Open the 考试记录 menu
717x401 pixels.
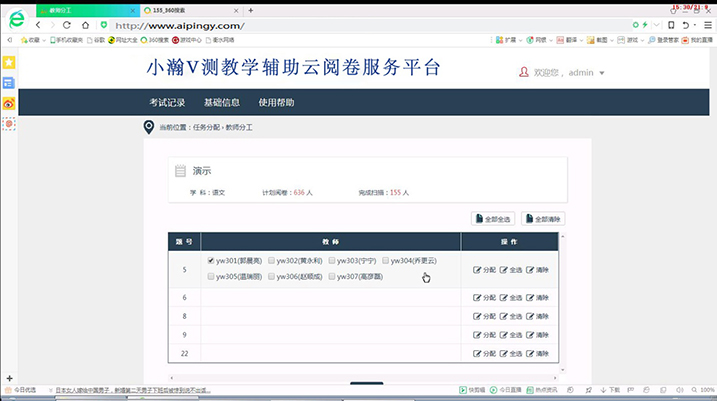pyautogui.click(x=167, y=103)
